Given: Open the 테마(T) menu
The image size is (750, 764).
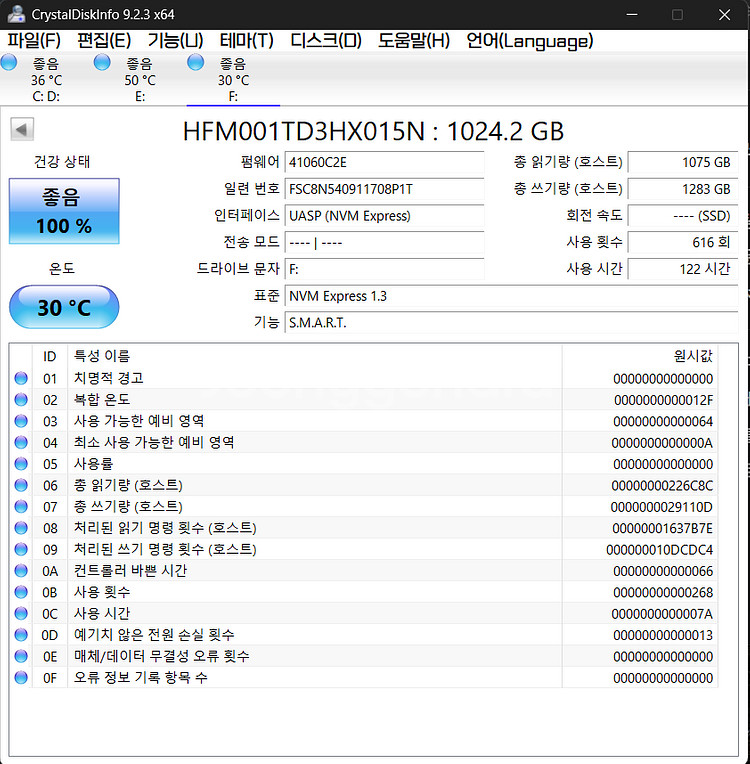Looking at the screenshot, I should (246, 41).
